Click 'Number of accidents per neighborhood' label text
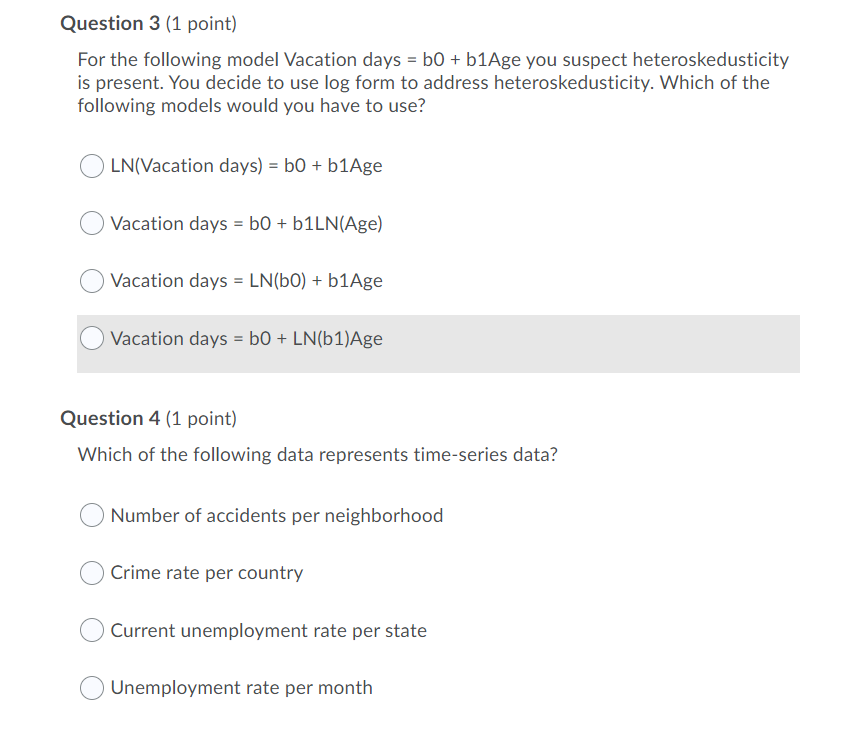 [277, 516]
